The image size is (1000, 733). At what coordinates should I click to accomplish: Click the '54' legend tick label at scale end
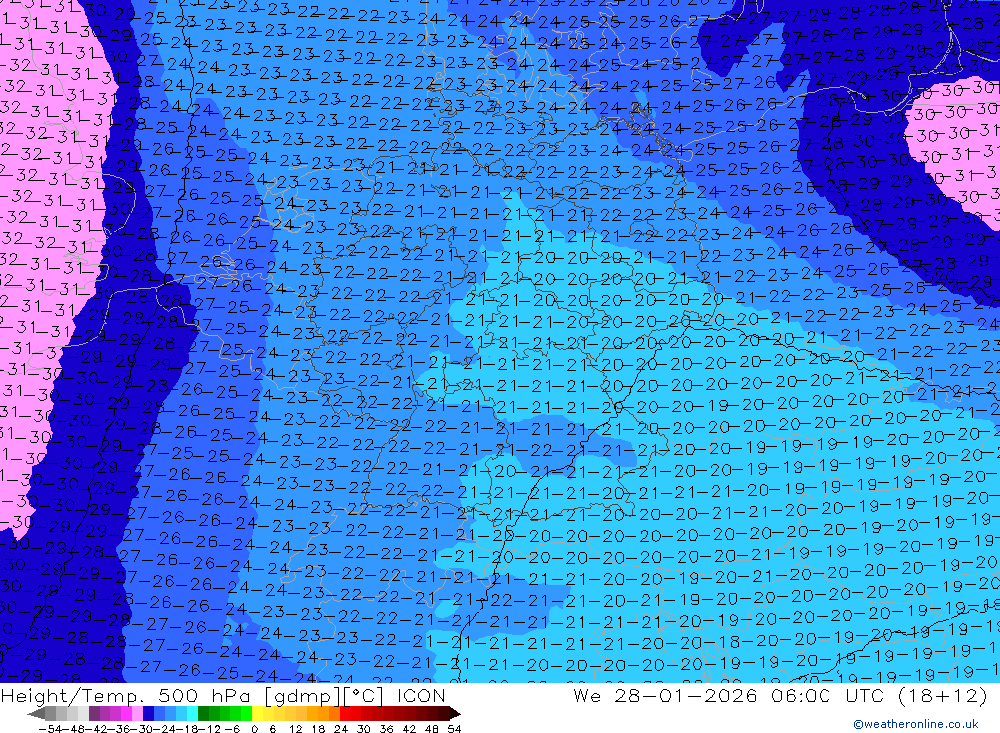454,729
